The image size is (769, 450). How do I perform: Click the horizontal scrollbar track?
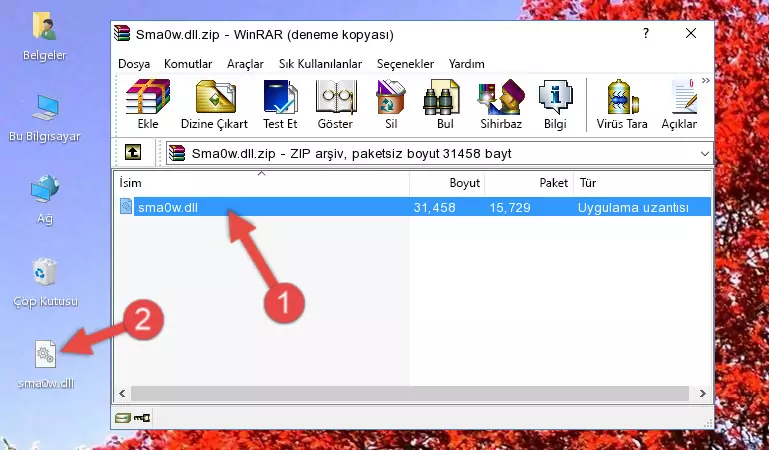pyautogui.click(x=410, y=393)
